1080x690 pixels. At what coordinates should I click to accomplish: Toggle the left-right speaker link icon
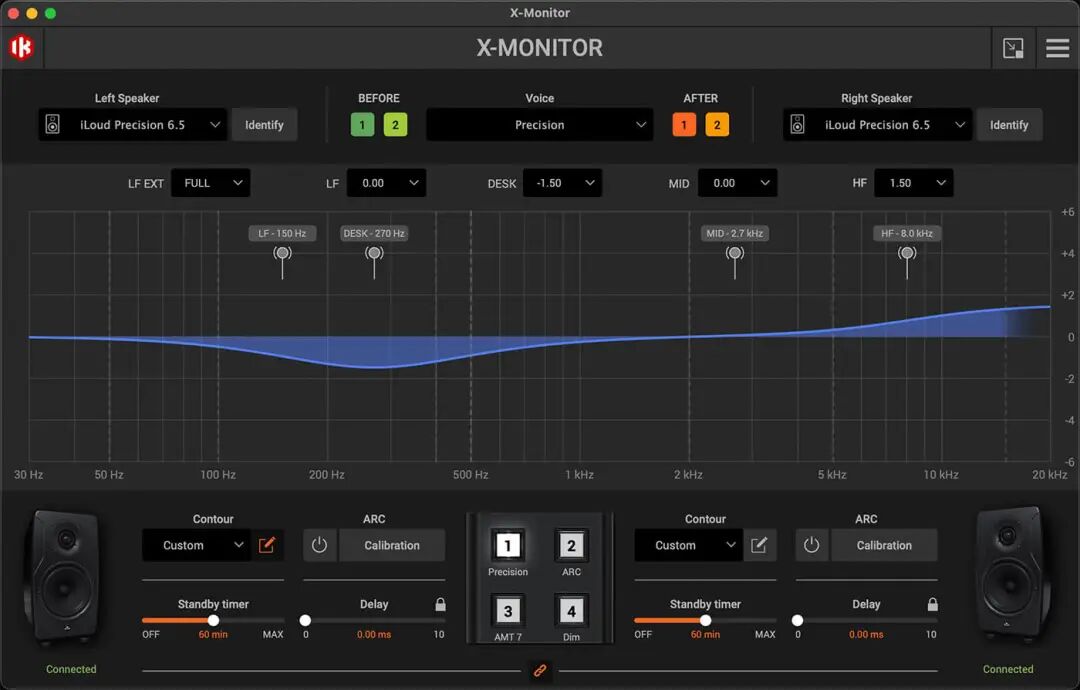coord(540,670)
